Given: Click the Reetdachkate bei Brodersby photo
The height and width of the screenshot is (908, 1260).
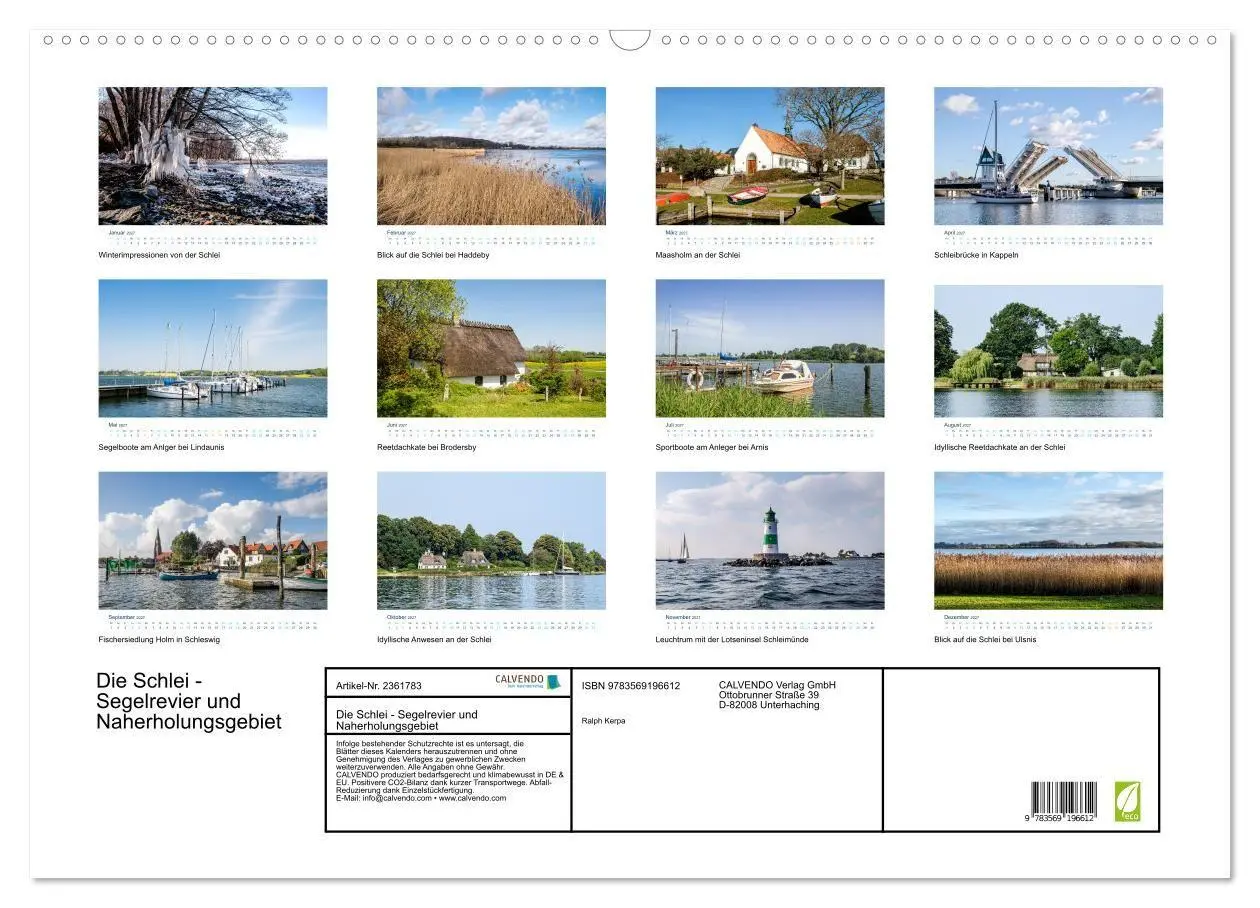Looking at the screenshot, I should 491,348.
